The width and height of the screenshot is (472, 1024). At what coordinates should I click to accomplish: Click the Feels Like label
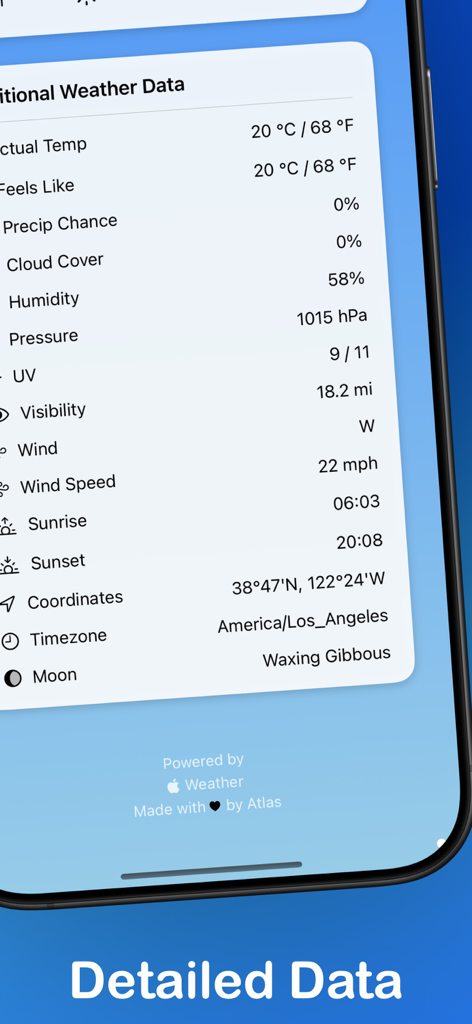tap(37, 187)
